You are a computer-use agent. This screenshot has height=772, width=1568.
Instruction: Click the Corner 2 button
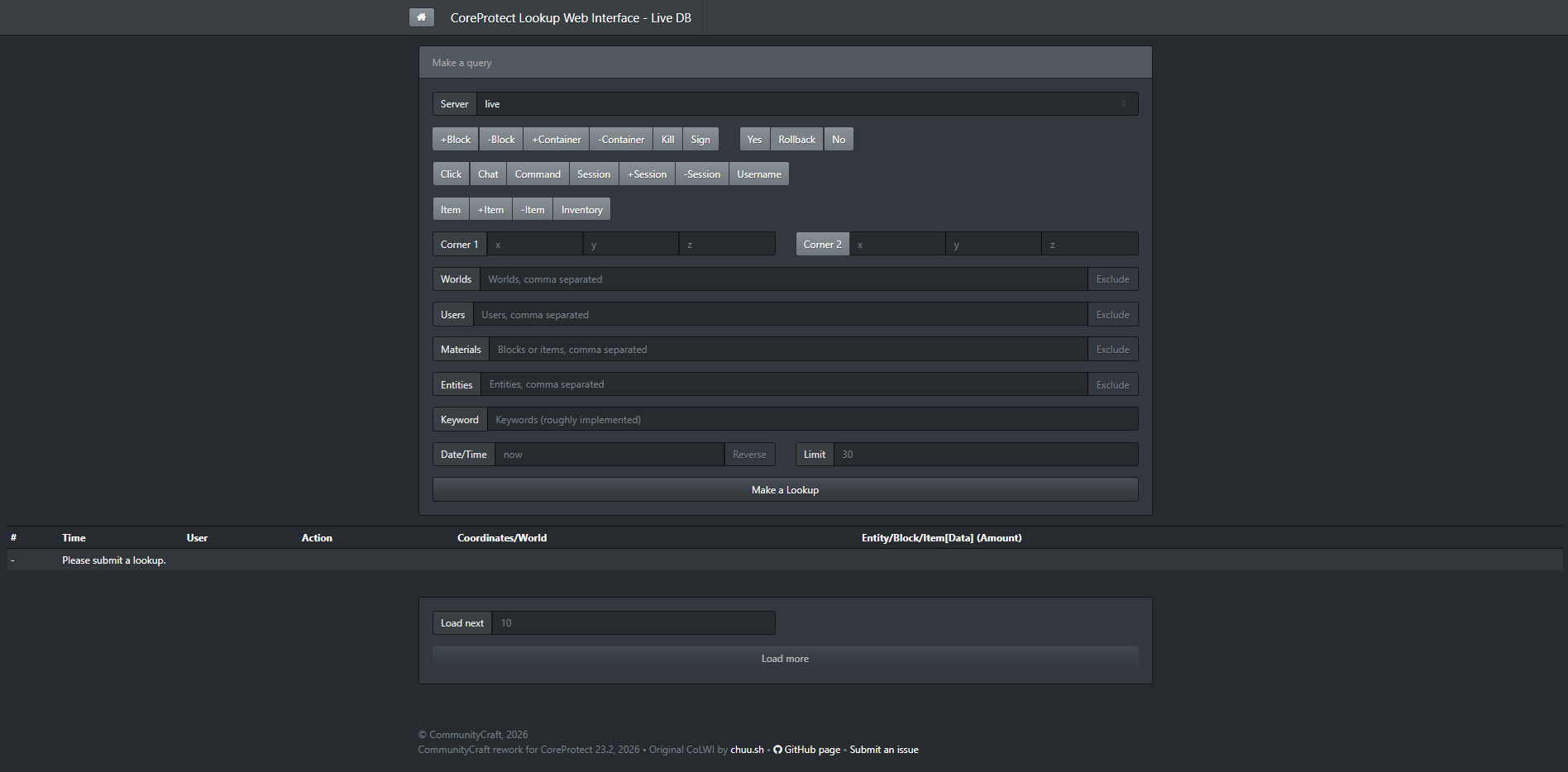tap(822, 245)
